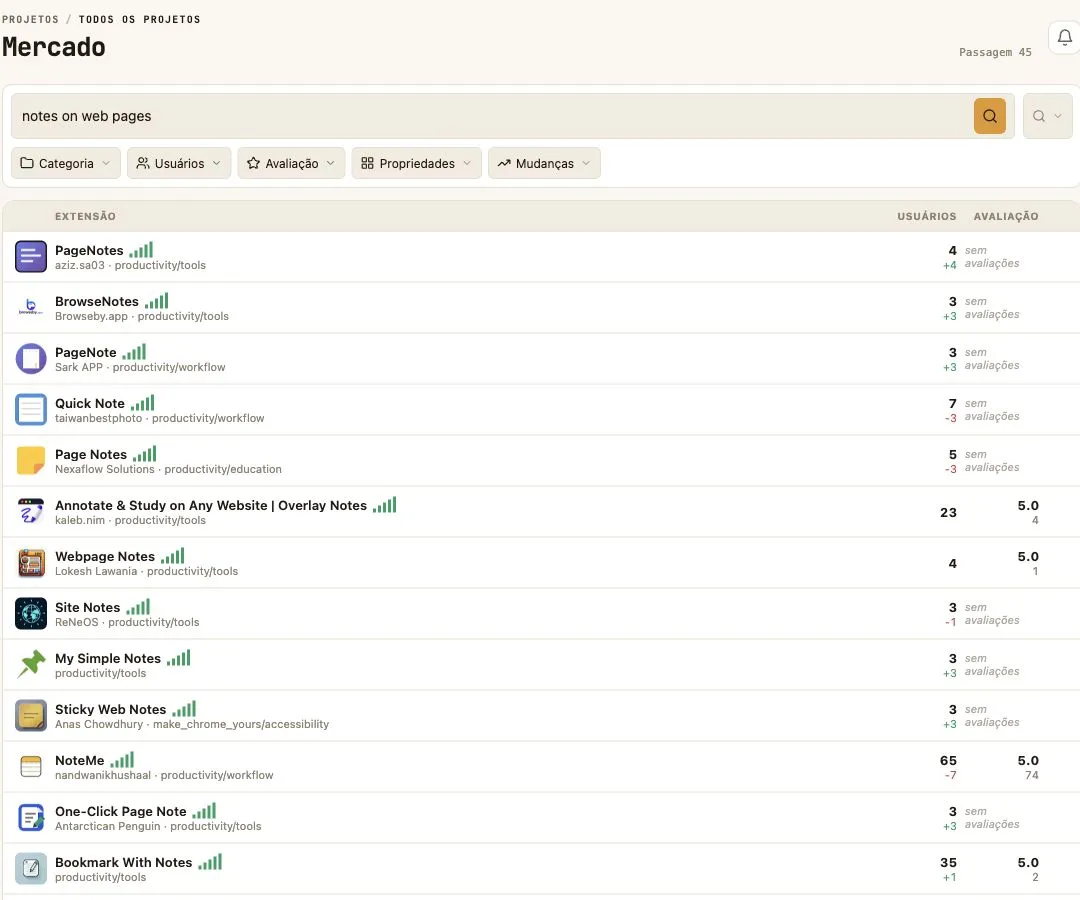
Task: Click the Quick Note extension icon
Action: point(31,410)
